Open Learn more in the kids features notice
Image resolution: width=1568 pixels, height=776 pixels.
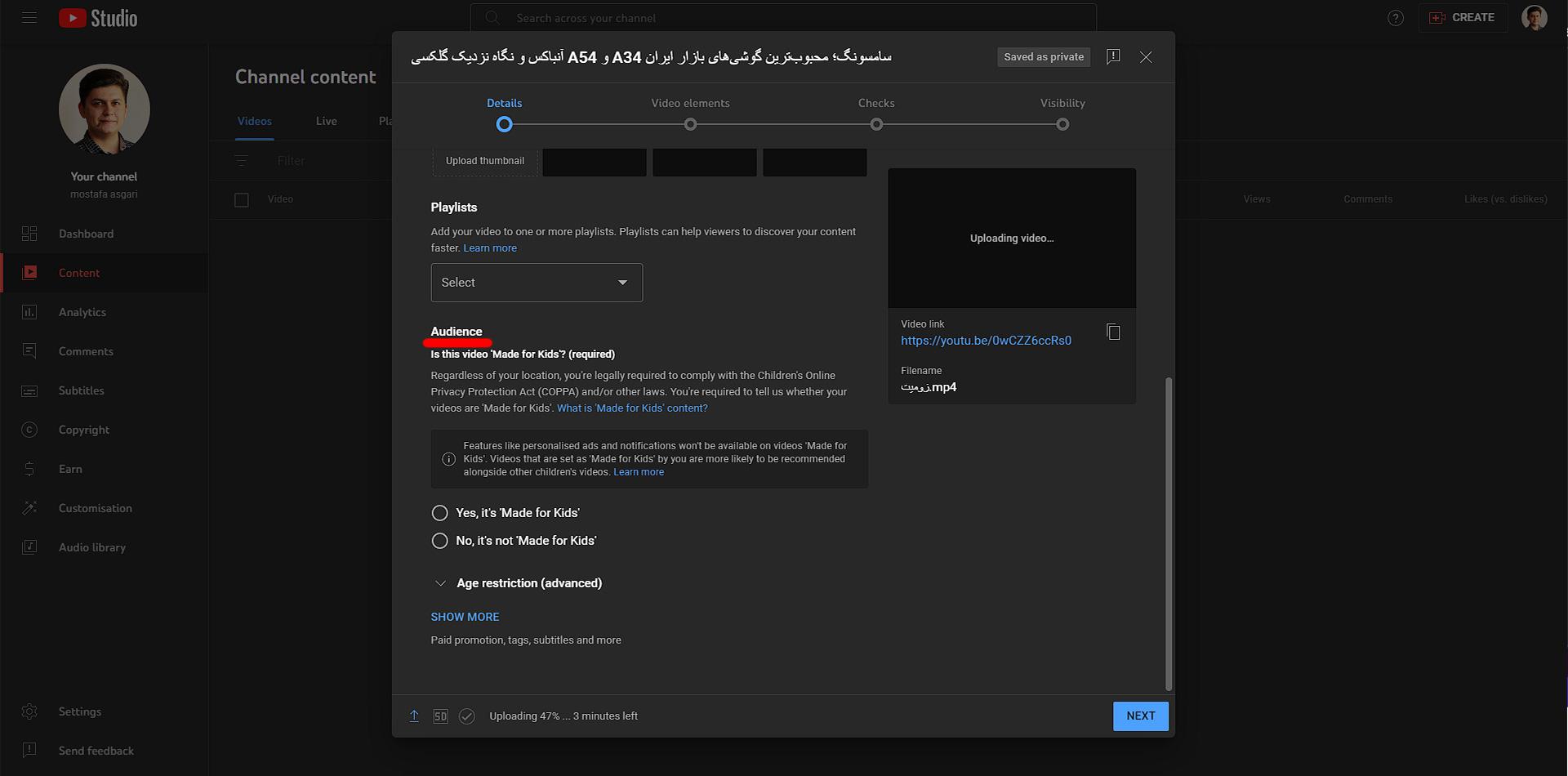coord(639,472)
